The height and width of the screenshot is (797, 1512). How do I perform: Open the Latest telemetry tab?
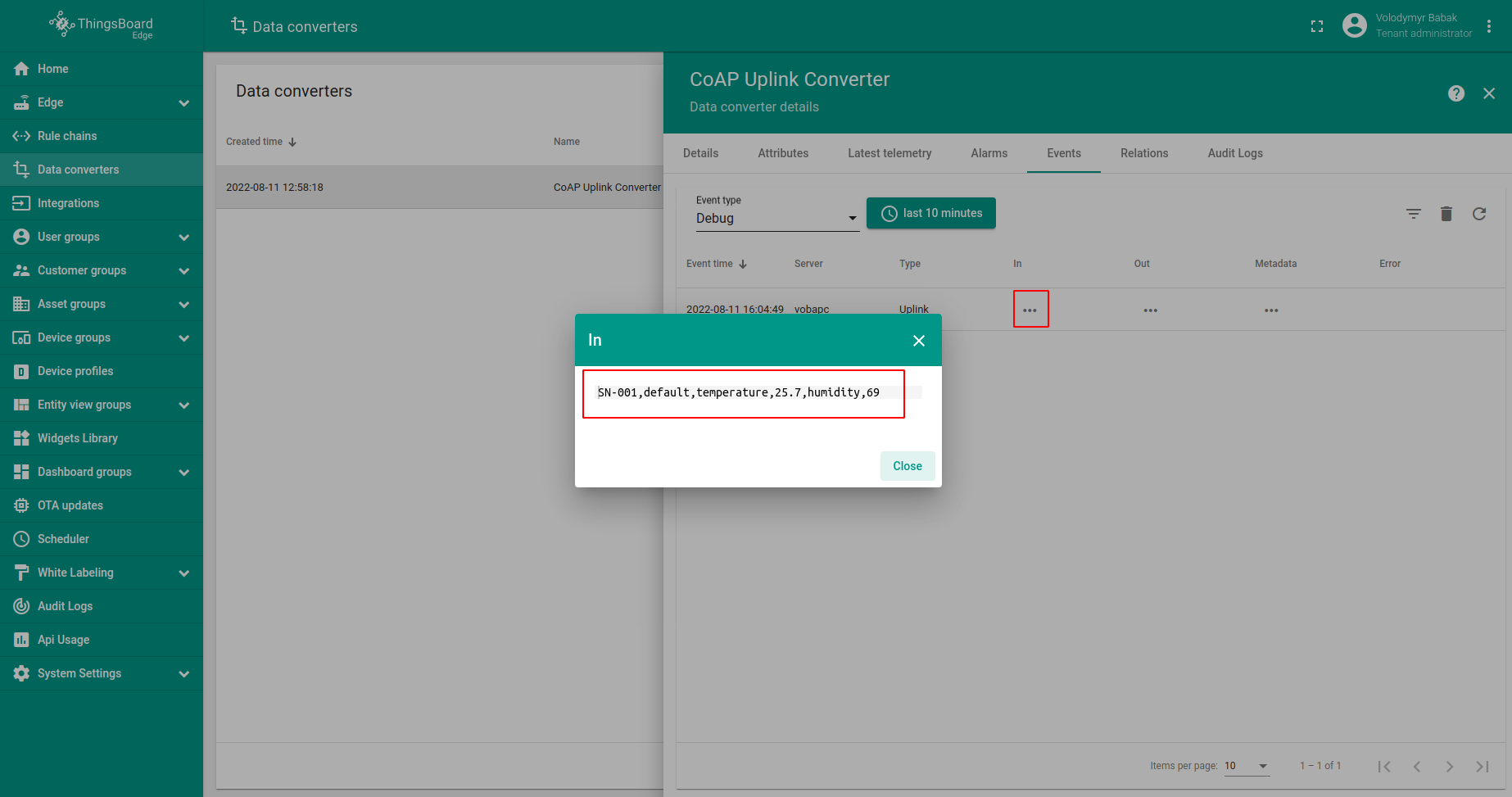[890, 153]
